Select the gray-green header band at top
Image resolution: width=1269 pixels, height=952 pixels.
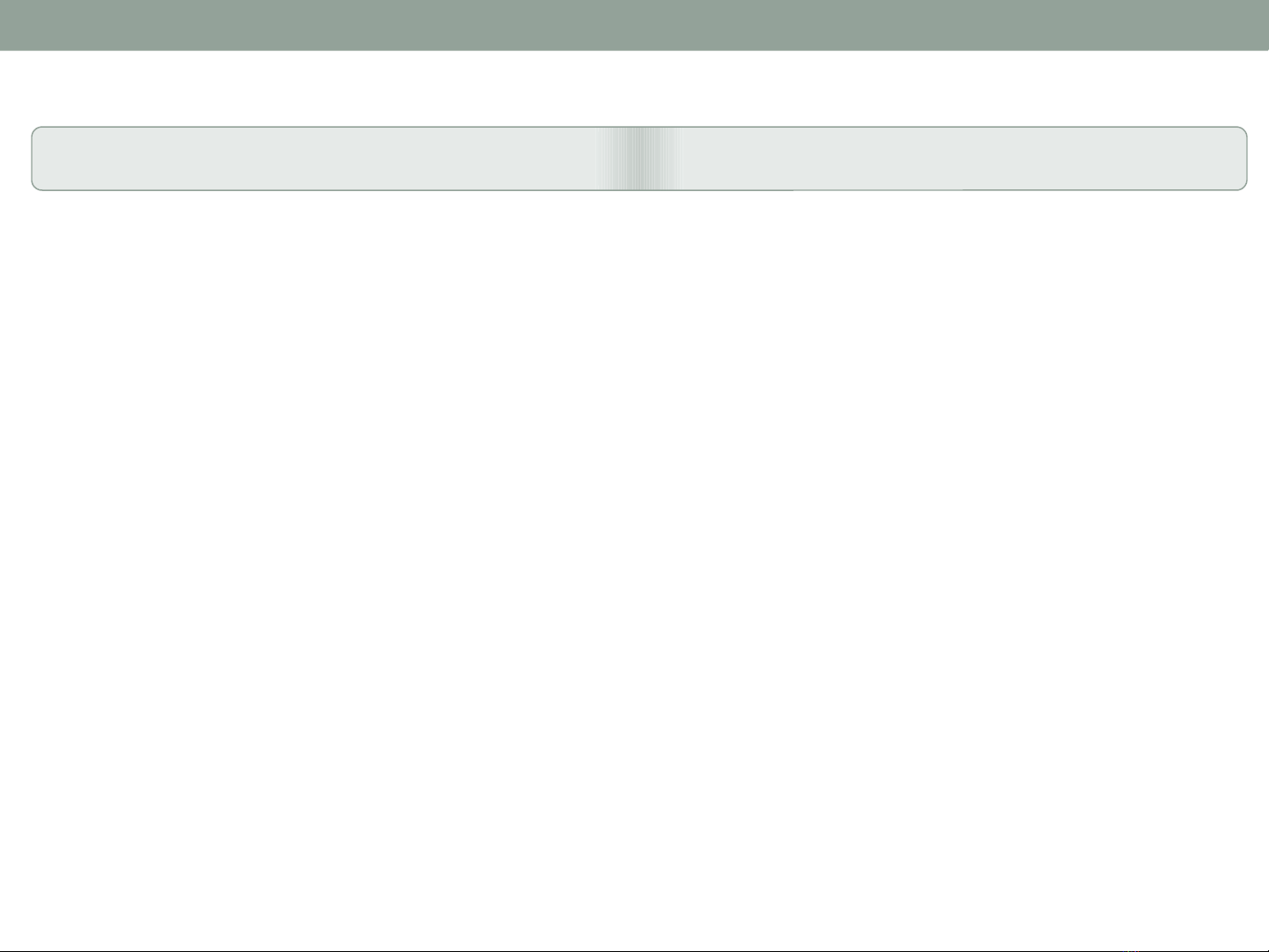pyautogui.click(x=634, y=25)
